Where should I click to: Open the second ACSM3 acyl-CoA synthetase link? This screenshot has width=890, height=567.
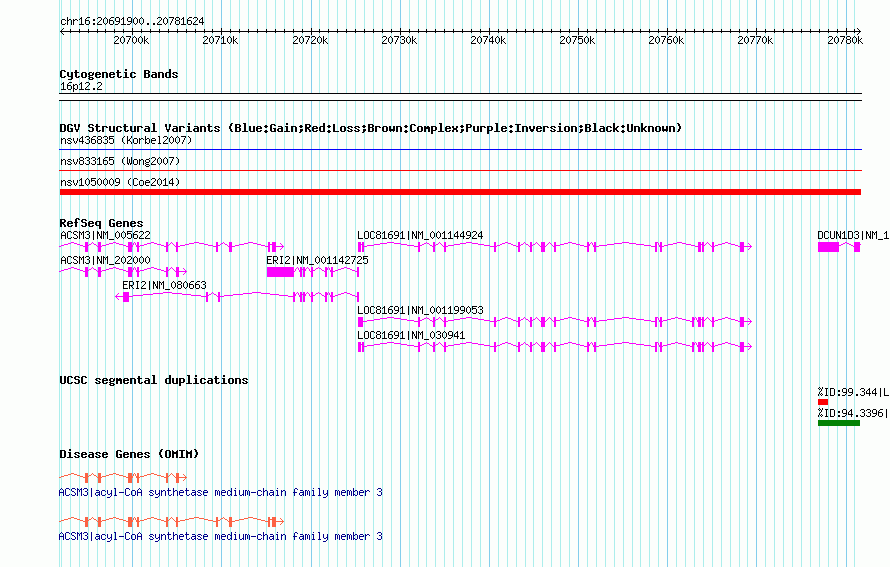tap(221, 536)
